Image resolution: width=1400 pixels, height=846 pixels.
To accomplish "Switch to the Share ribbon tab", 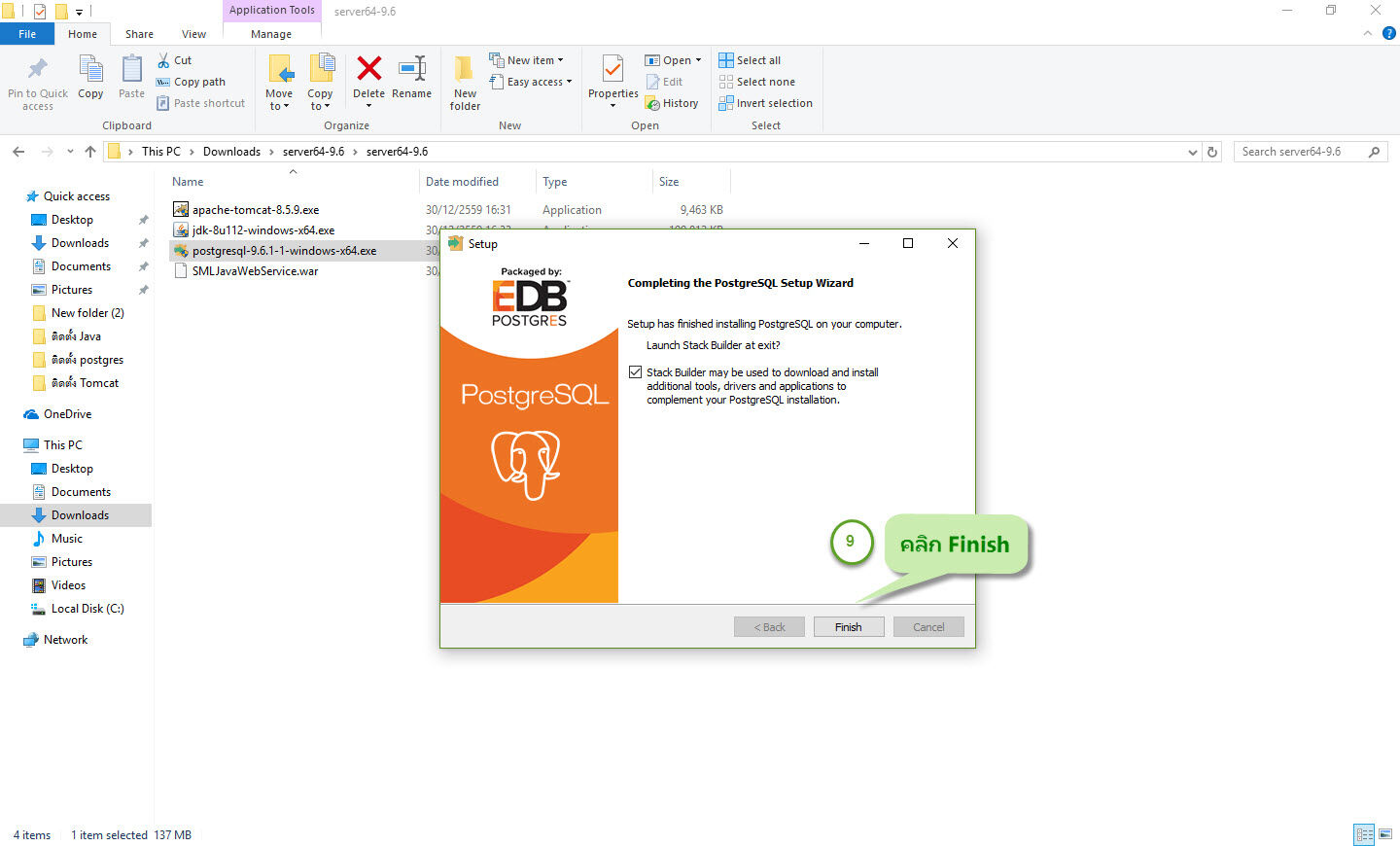I will (x=139, y=34).
